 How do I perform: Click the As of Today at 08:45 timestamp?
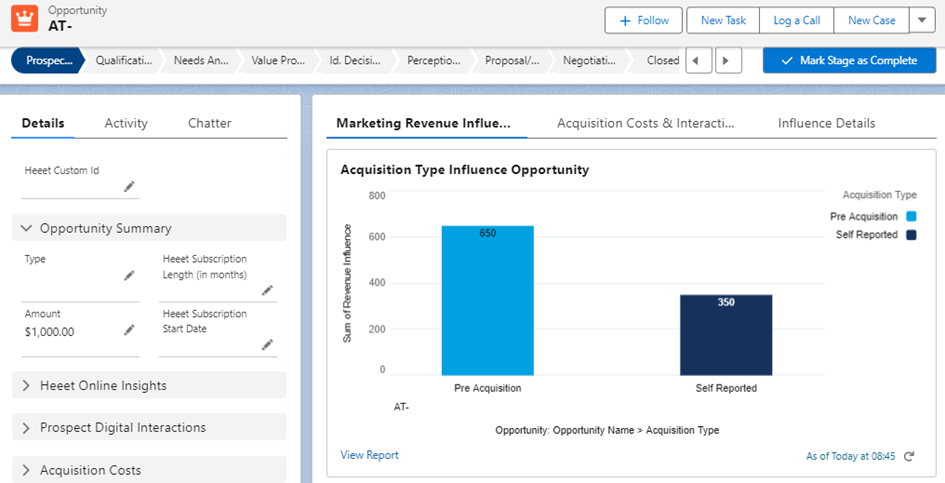(851, 456)
